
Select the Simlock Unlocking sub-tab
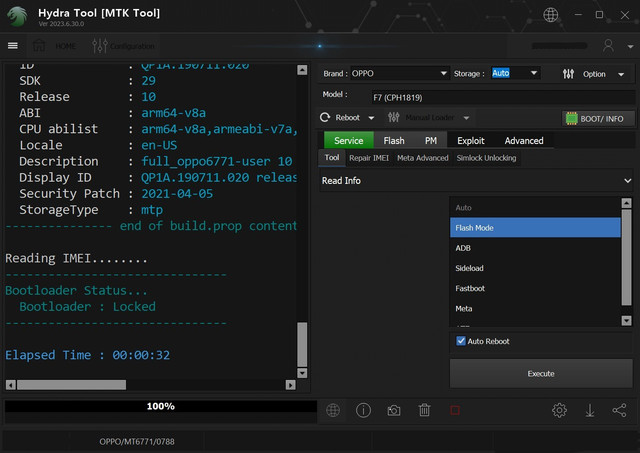click(x=486, y=158)
